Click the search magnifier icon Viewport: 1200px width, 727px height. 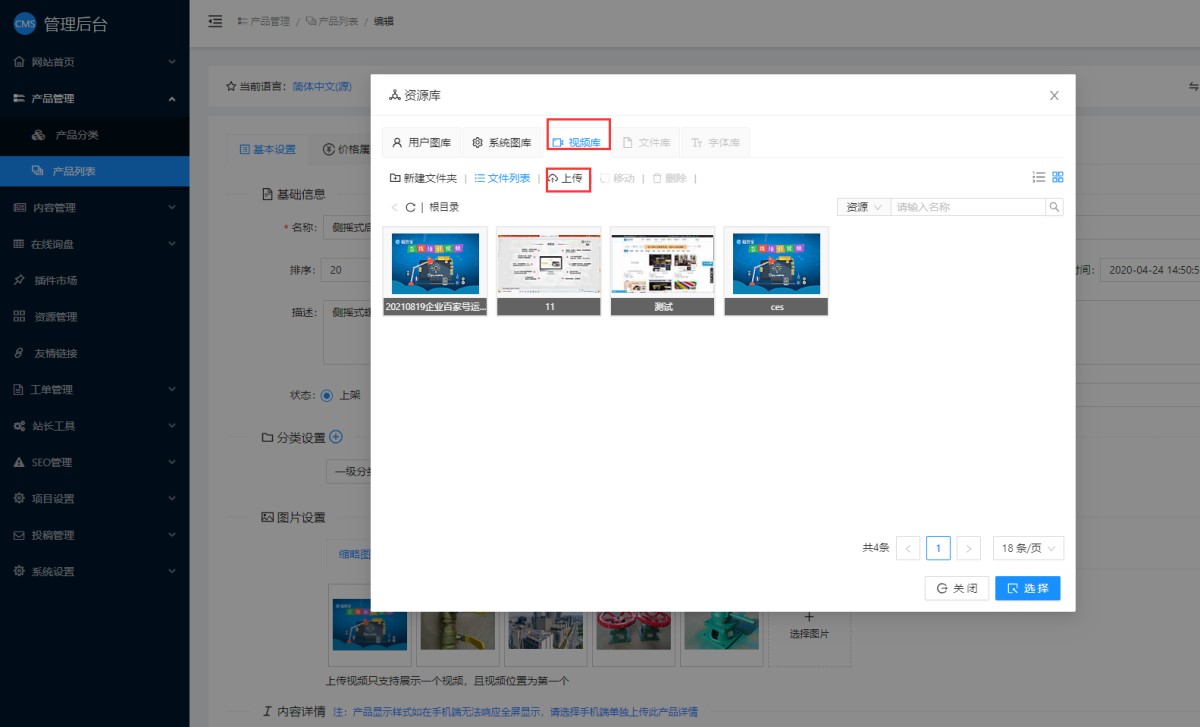click(x=1054, y=207)
